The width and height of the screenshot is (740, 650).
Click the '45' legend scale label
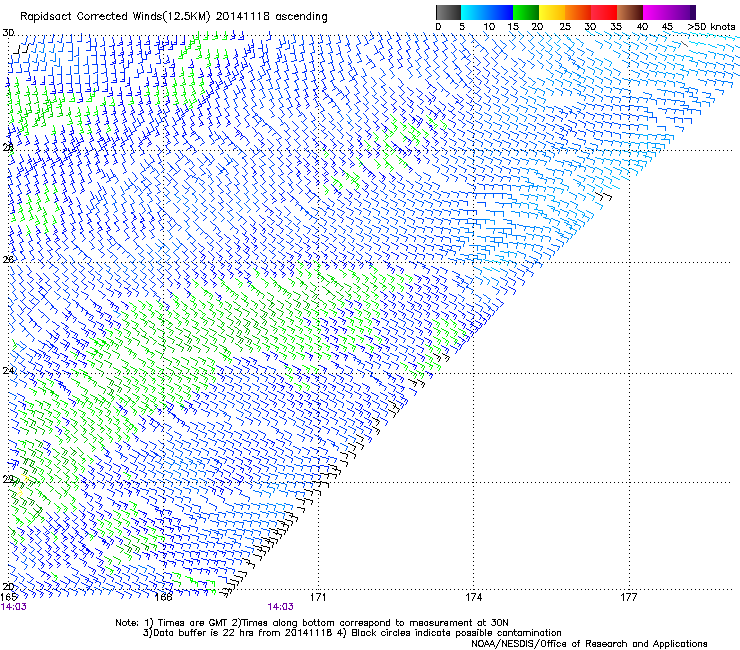pyautogui.click(x=667, y=27)
